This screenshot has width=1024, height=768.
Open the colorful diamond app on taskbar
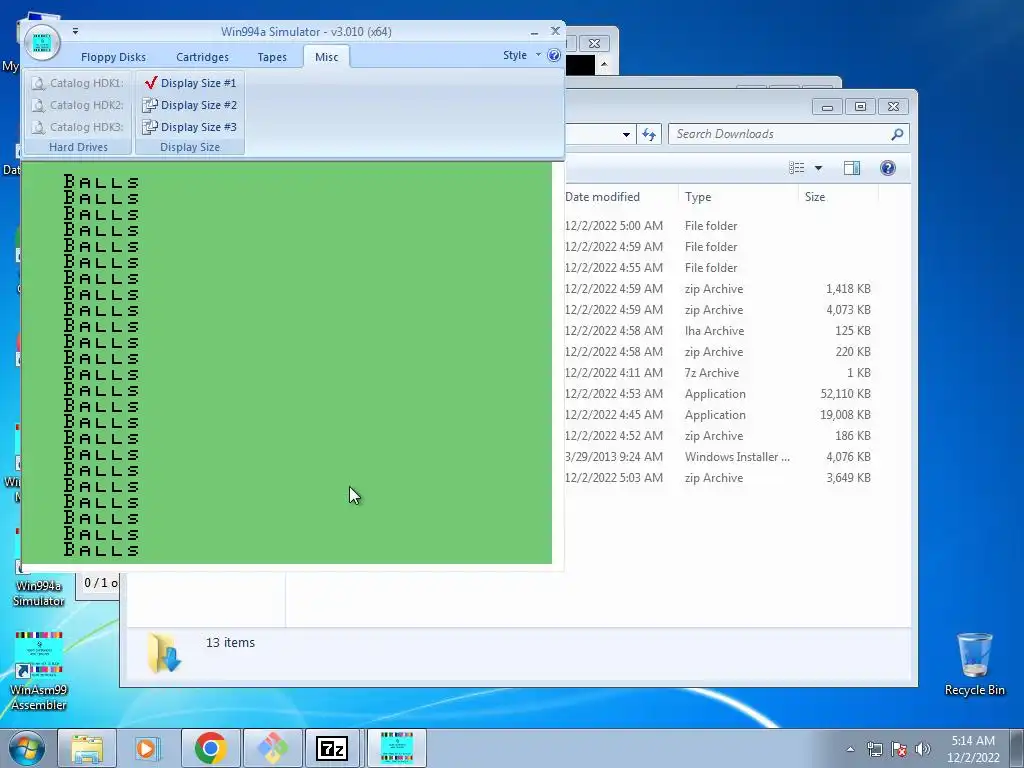click(x=272, y=748)
